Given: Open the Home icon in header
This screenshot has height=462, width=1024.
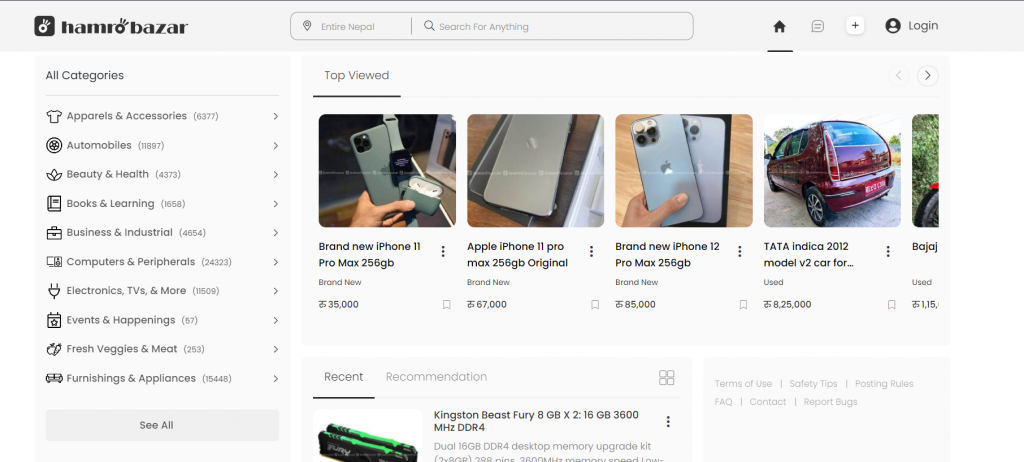Looking at the screenshot, I should (779, 26).
